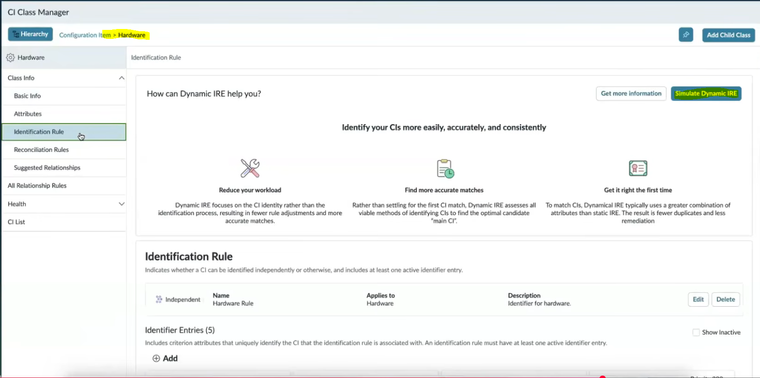Viewport: 760px width, 378px height.
Task: Click Get more information button
Action: click(631, 94)
